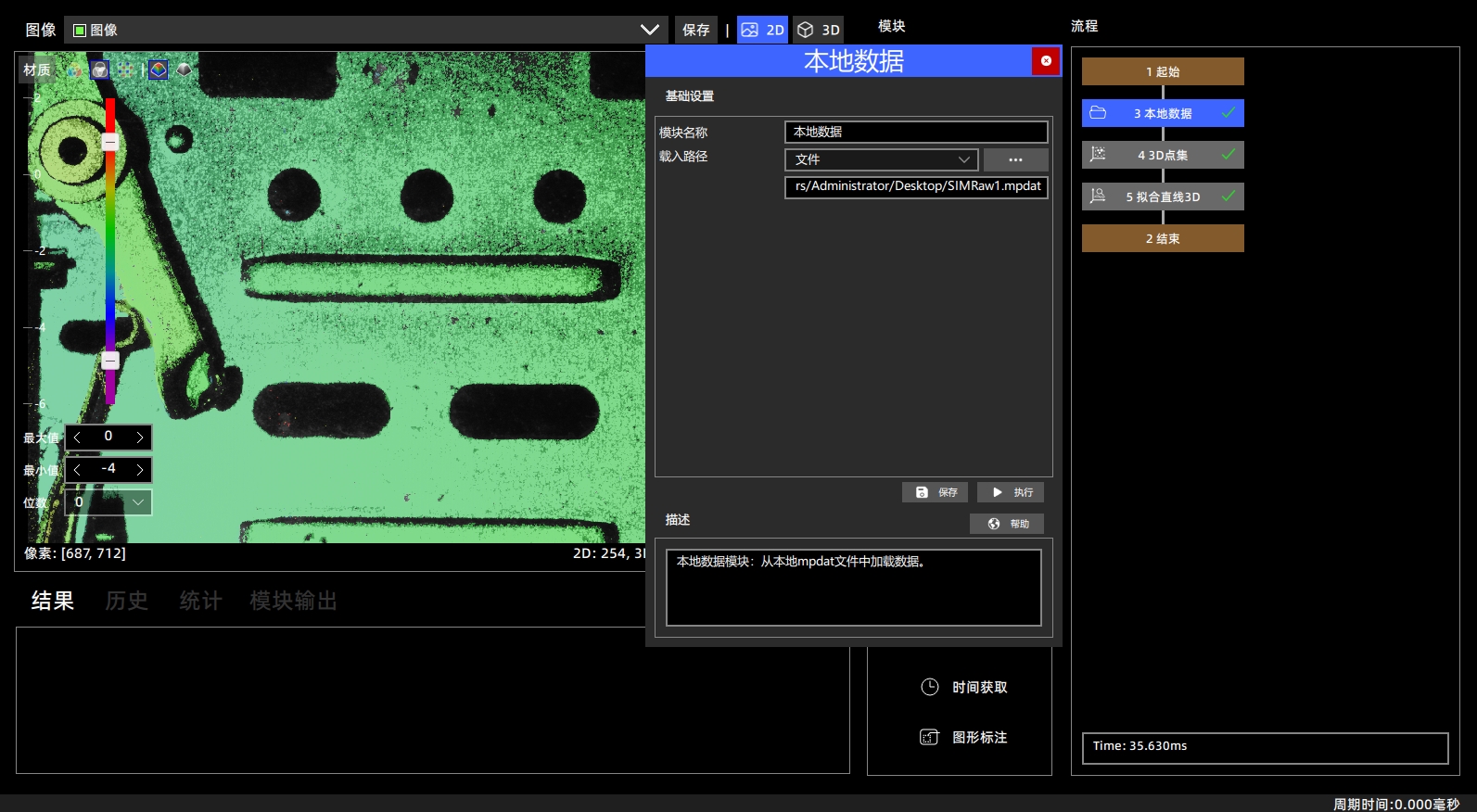This screenshot has width=1477, height=812.
Task: Switch to 3D view mode
Action: [x=819, y=30]
